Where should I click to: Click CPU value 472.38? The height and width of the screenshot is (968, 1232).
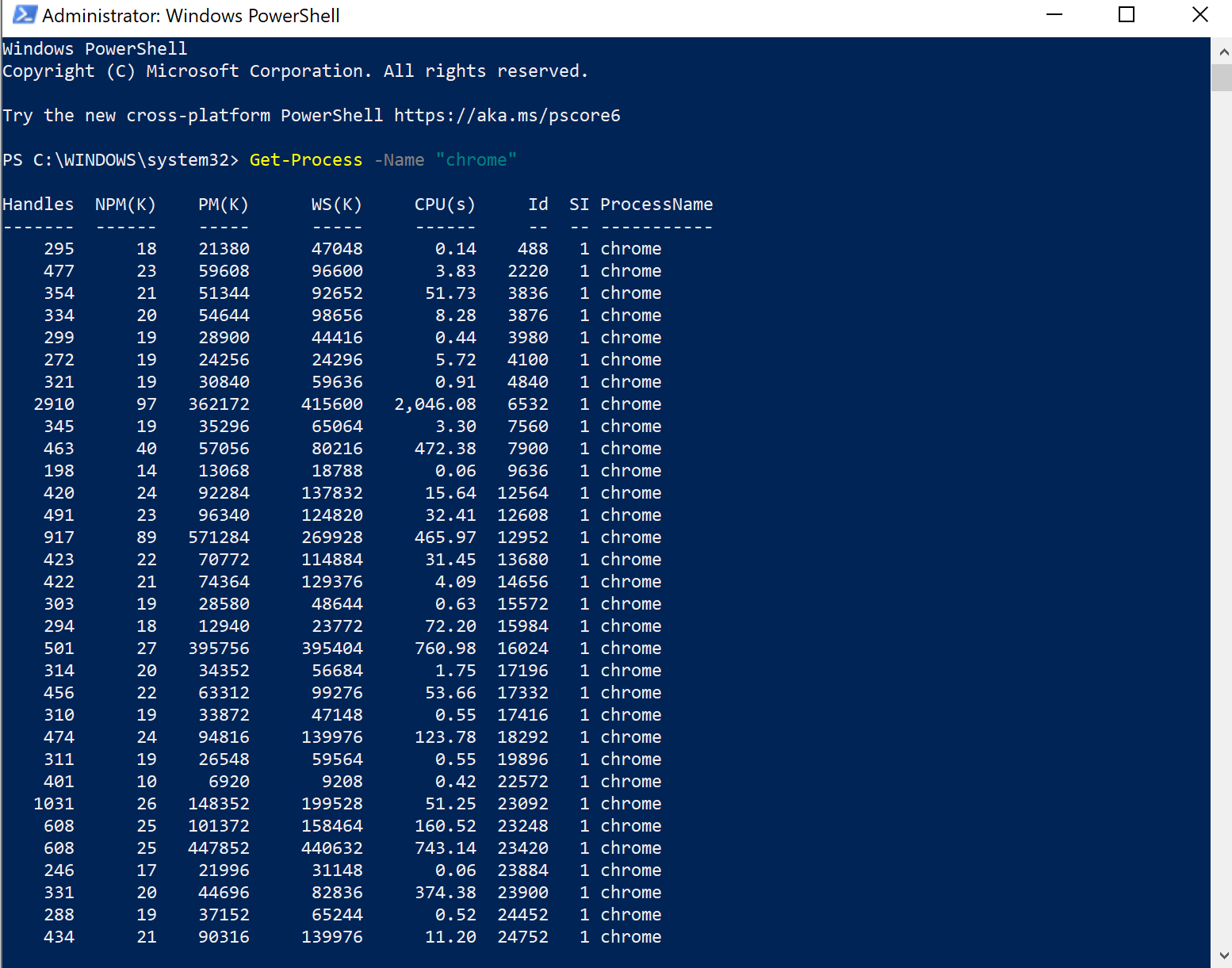[x=446, y=449]
